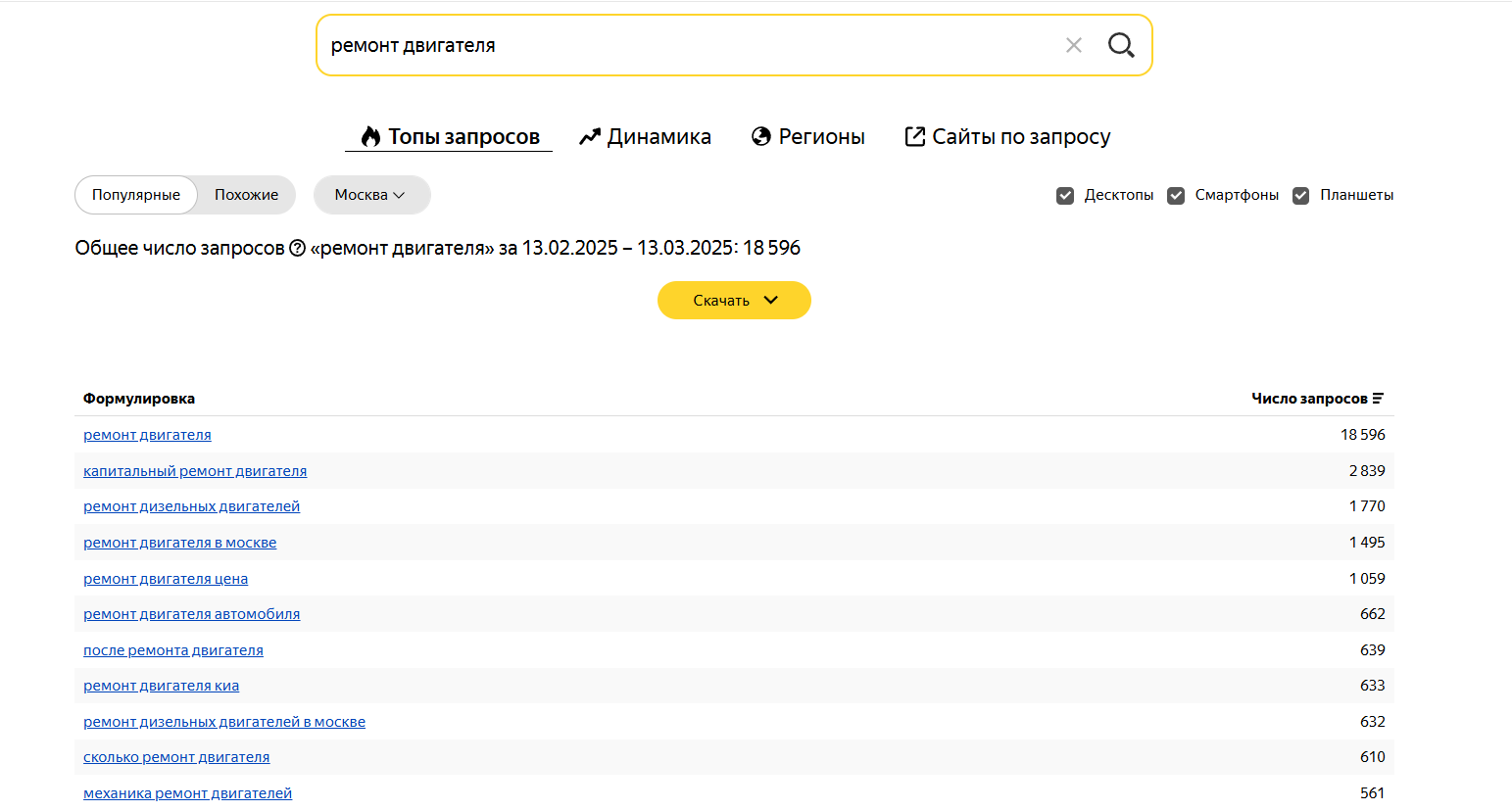1512x811 pixels.
Task: Uncheck the Десктопы checkbox
Action: pyautogui.click(x=1065, y=196)
